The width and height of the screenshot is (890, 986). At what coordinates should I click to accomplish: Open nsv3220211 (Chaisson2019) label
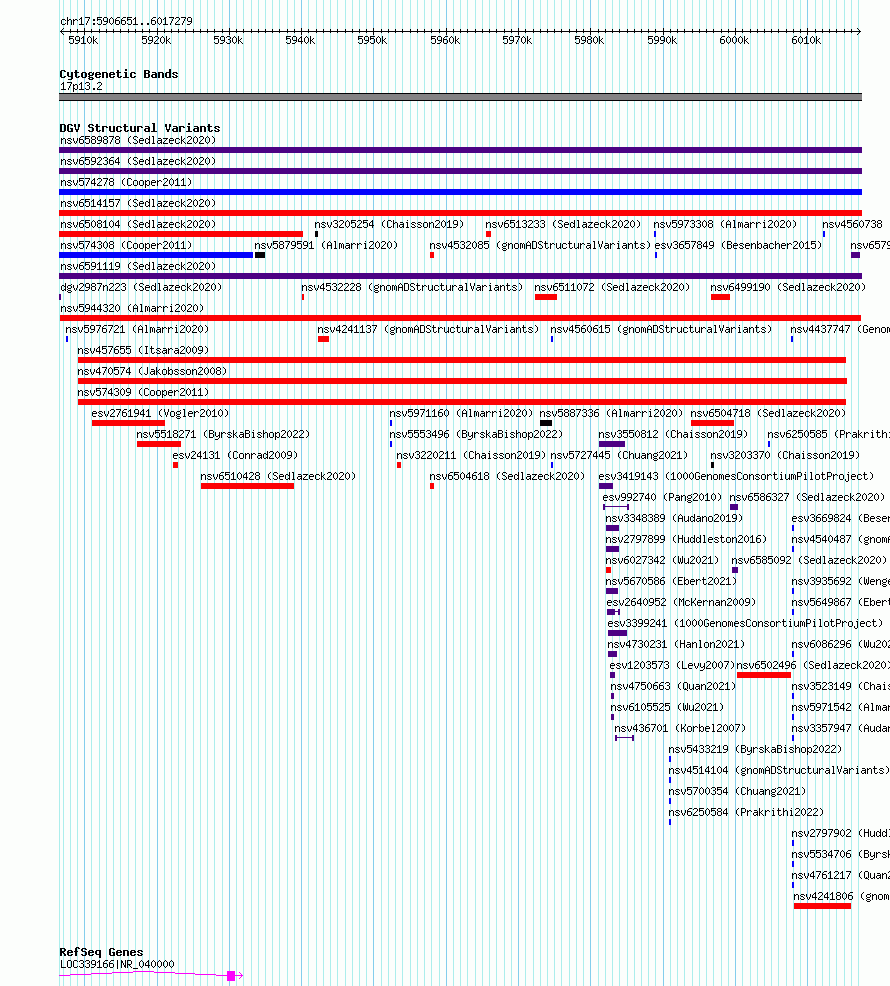470,455
